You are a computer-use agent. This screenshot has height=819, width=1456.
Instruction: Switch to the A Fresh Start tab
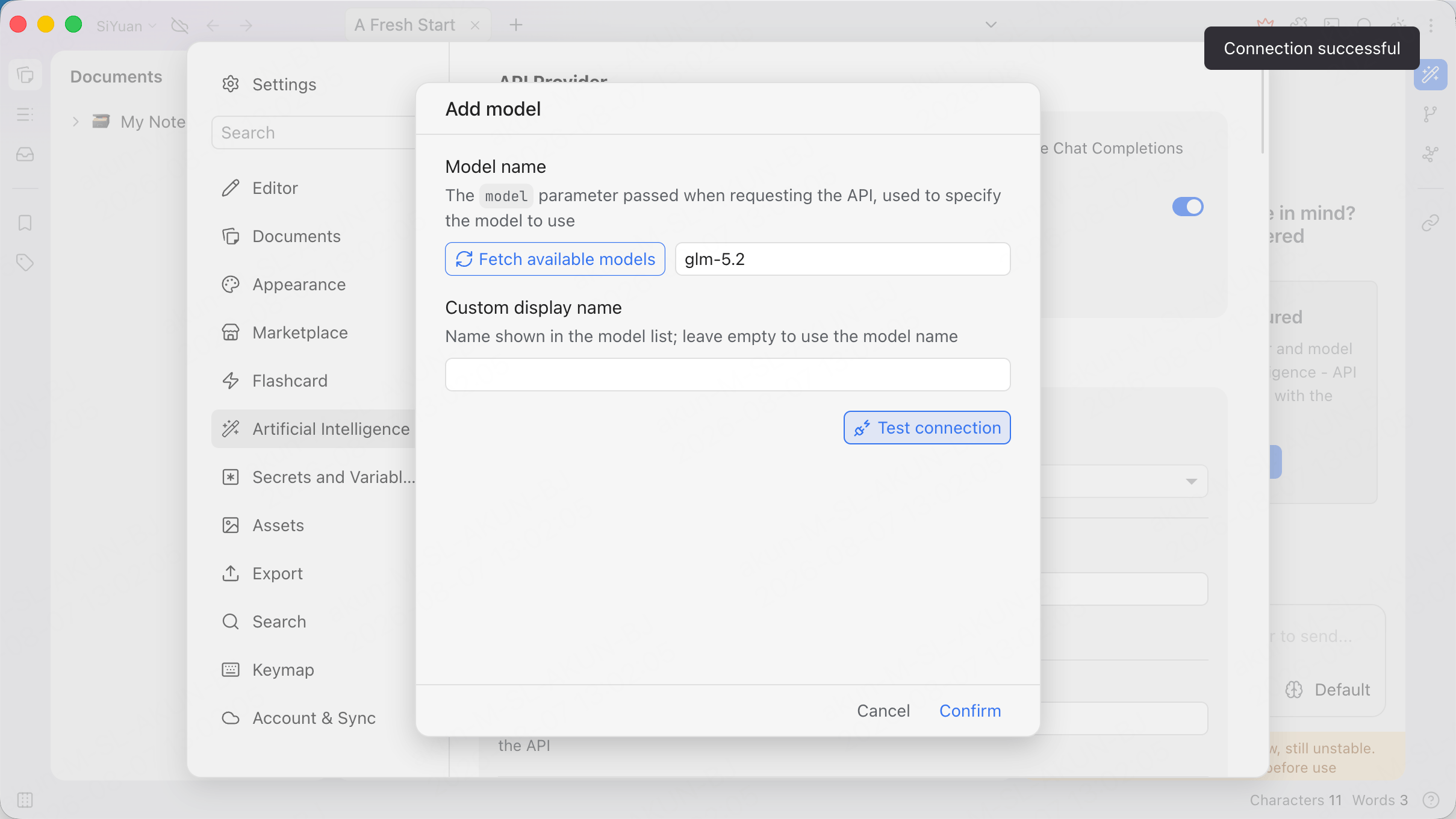pos(405,25)
